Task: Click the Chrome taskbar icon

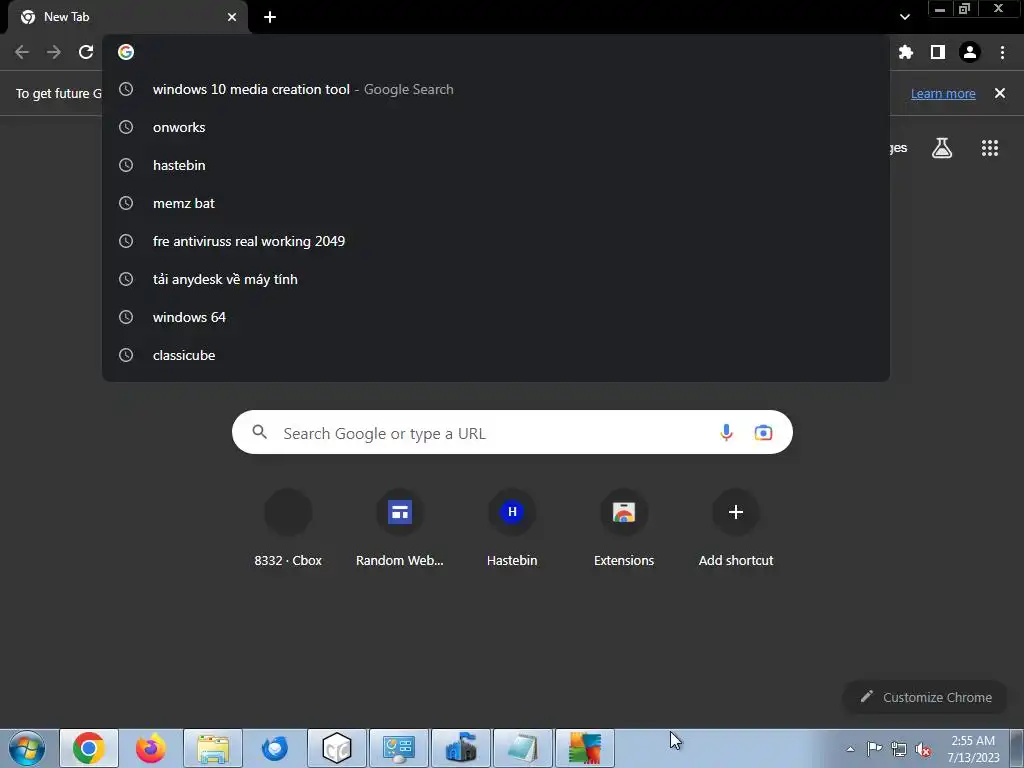Action: click(x=89, y=748)
